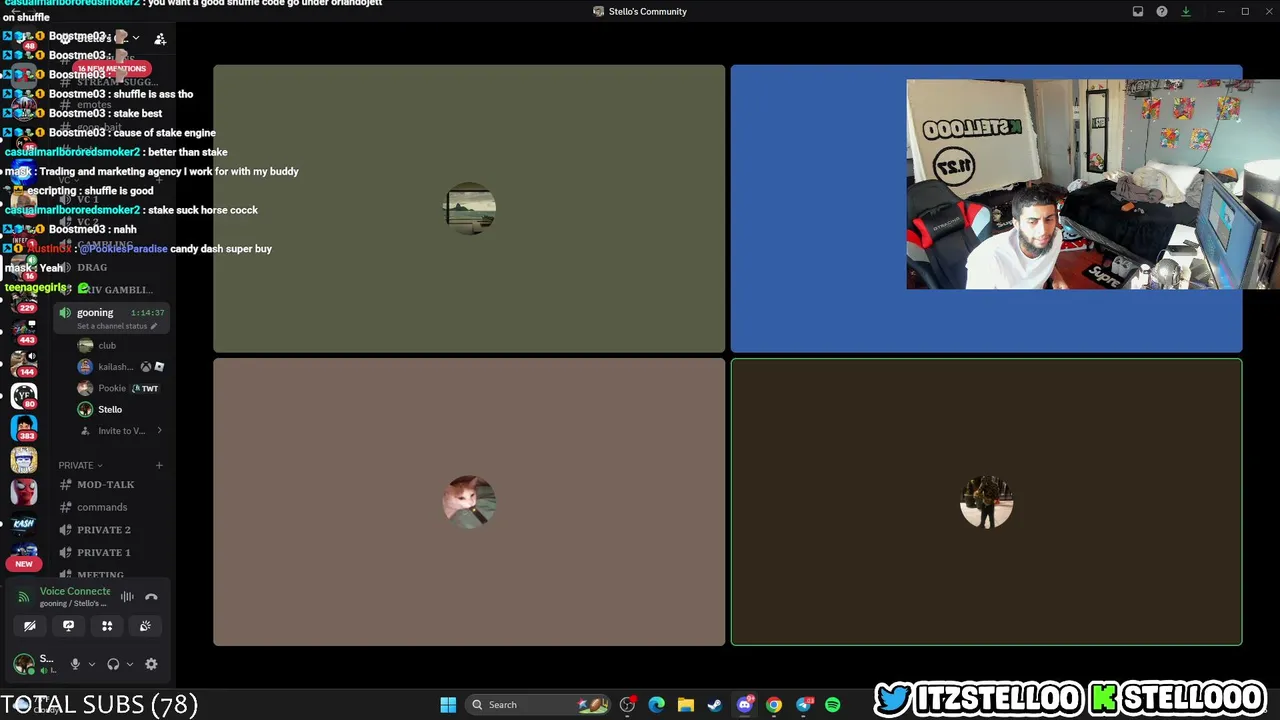This screenshot has width=1280, height=720.
Task: Click the 'Voice Connected' status text
Action: pyautogui.click(x=75, y=592)
